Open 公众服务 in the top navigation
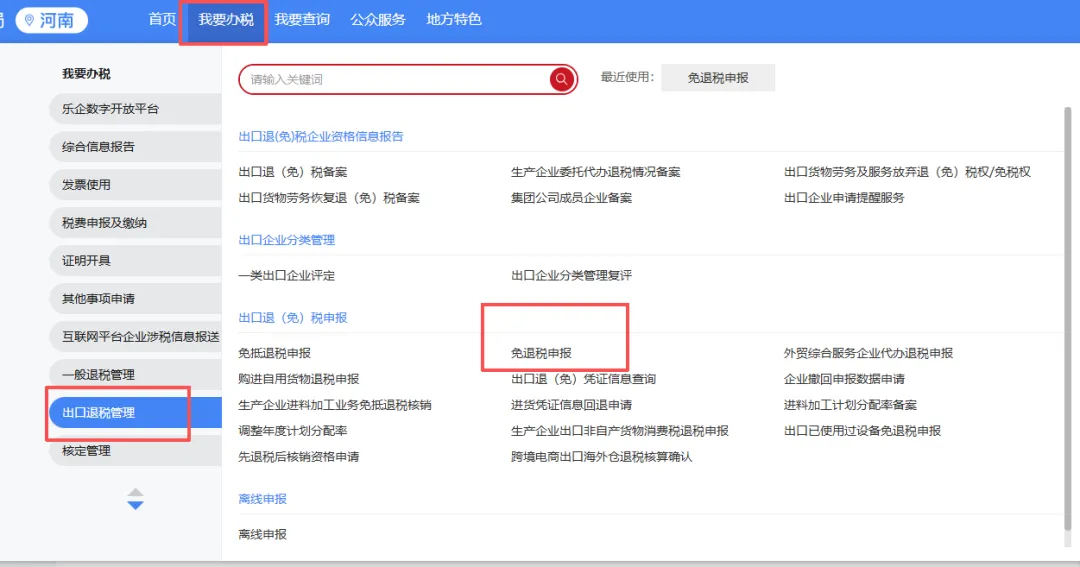 point(377,19)
